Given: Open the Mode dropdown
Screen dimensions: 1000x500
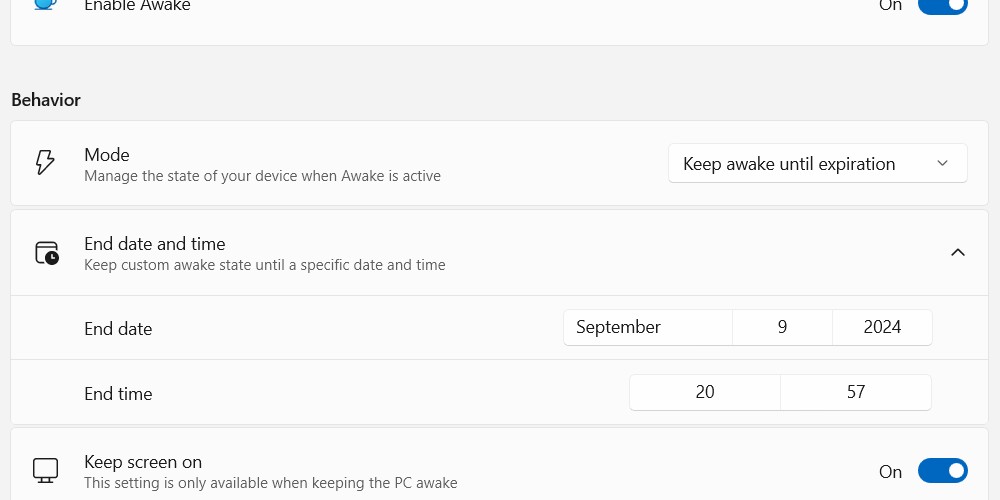Looking at the screenshot, I should click(x=818, y=163).
